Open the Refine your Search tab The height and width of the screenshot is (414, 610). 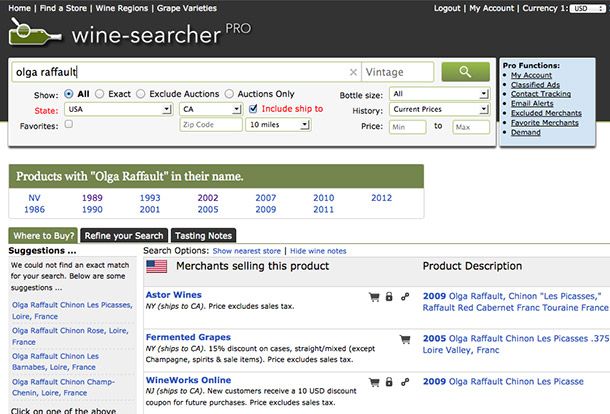pyautogui.click(x=125, y=235)
